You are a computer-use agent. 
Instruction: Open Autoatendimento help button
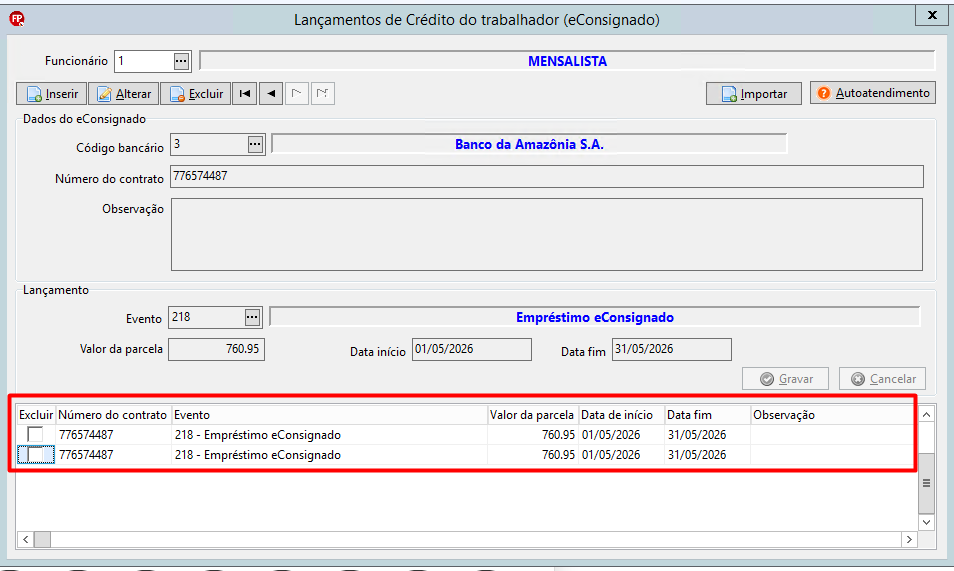click(872, 93)
